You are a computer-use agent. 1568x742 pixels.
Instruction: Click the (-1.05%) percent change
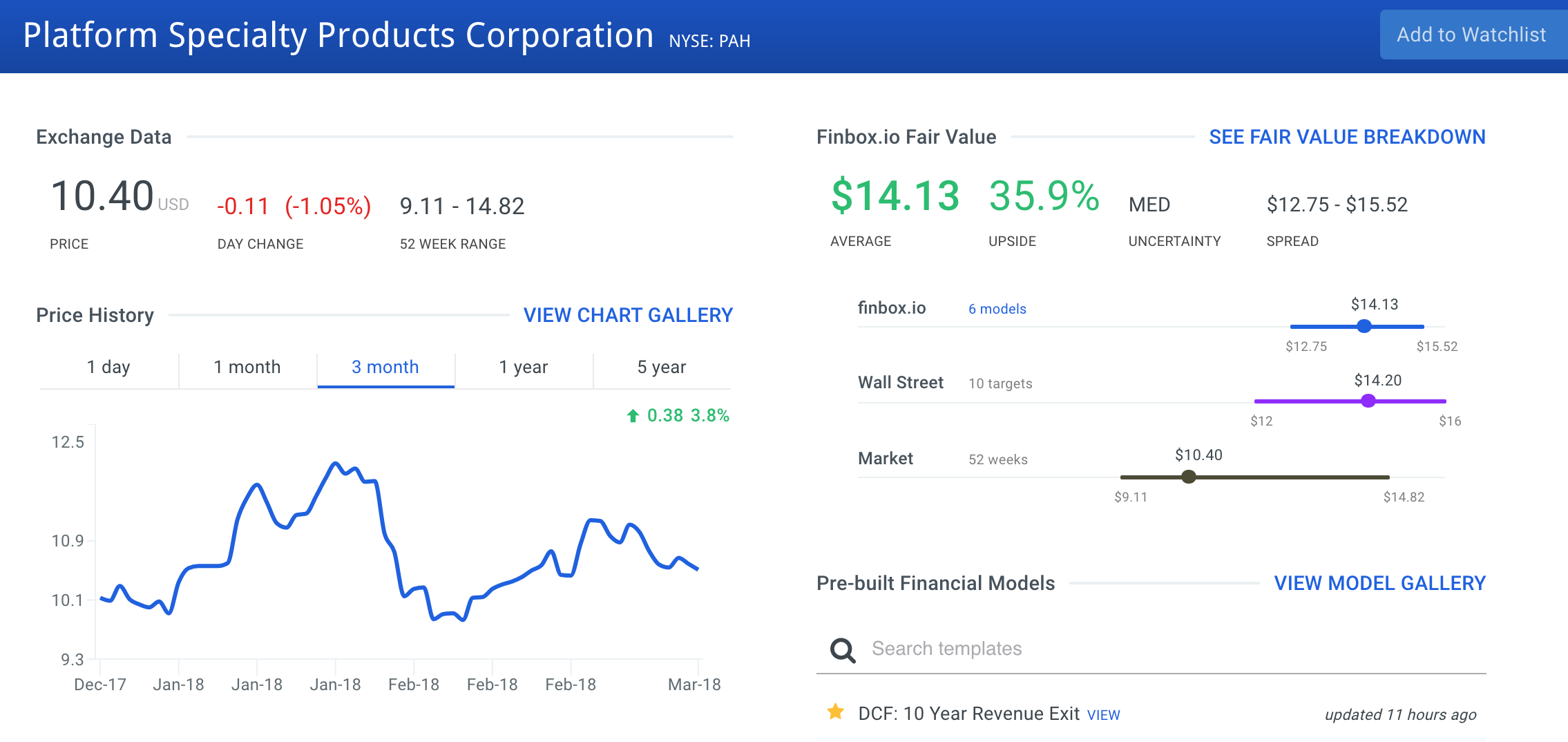(328, 206)
